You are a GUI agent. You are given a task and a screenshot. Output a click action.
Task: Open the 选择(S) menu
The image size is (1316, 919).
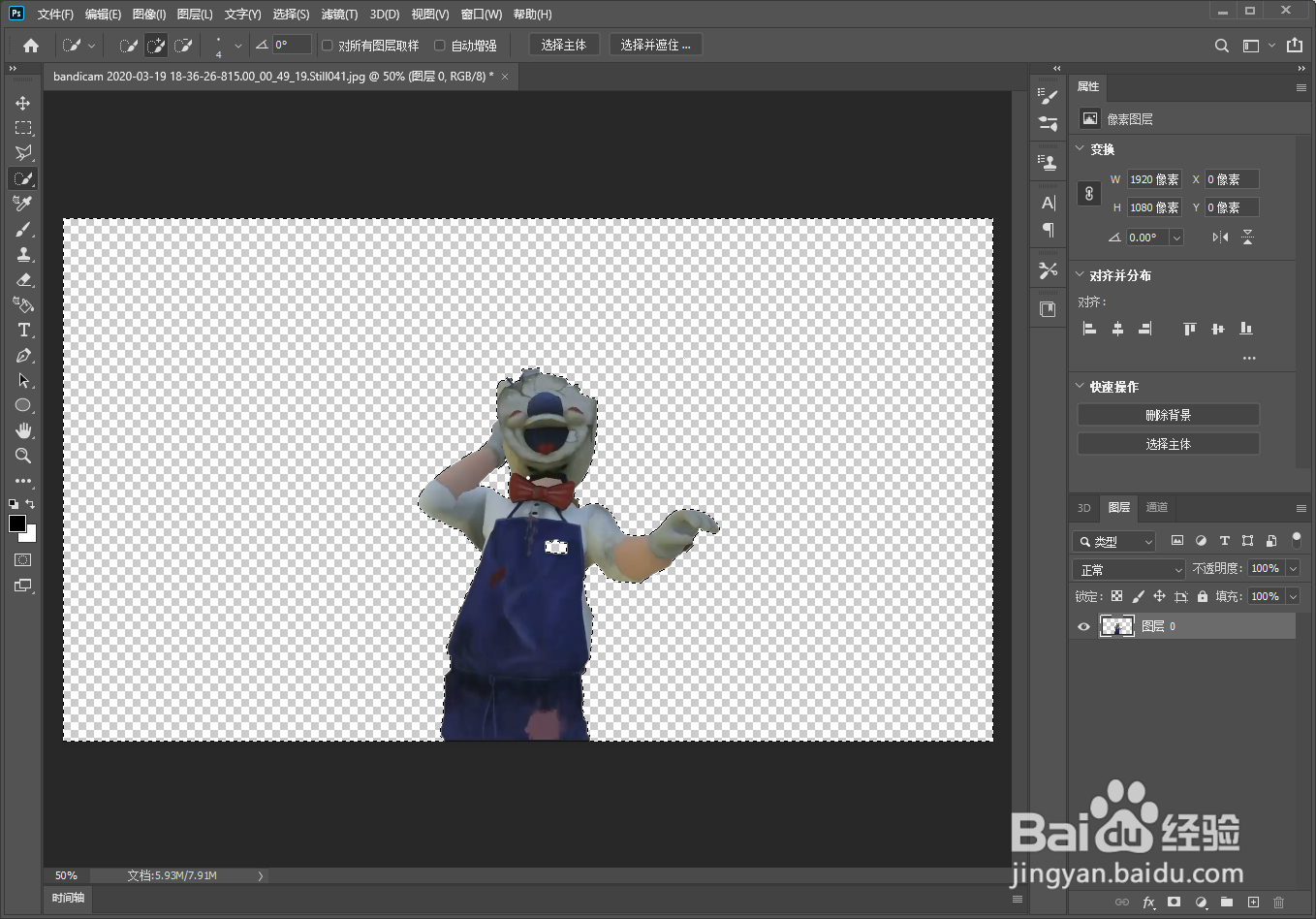pos(291,14)
